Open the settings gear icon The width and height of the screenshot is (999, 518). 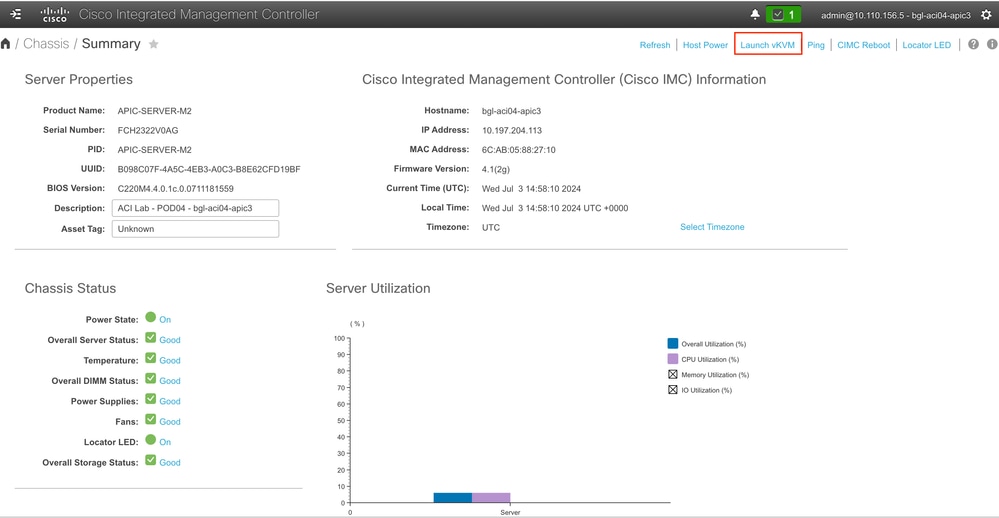click(x=987, y=15)
